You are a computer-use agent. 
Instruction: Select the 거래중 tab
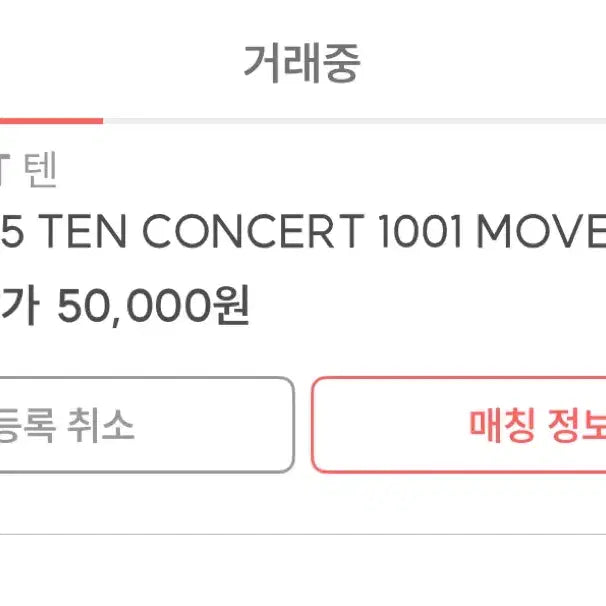click(x=302, y=64)
